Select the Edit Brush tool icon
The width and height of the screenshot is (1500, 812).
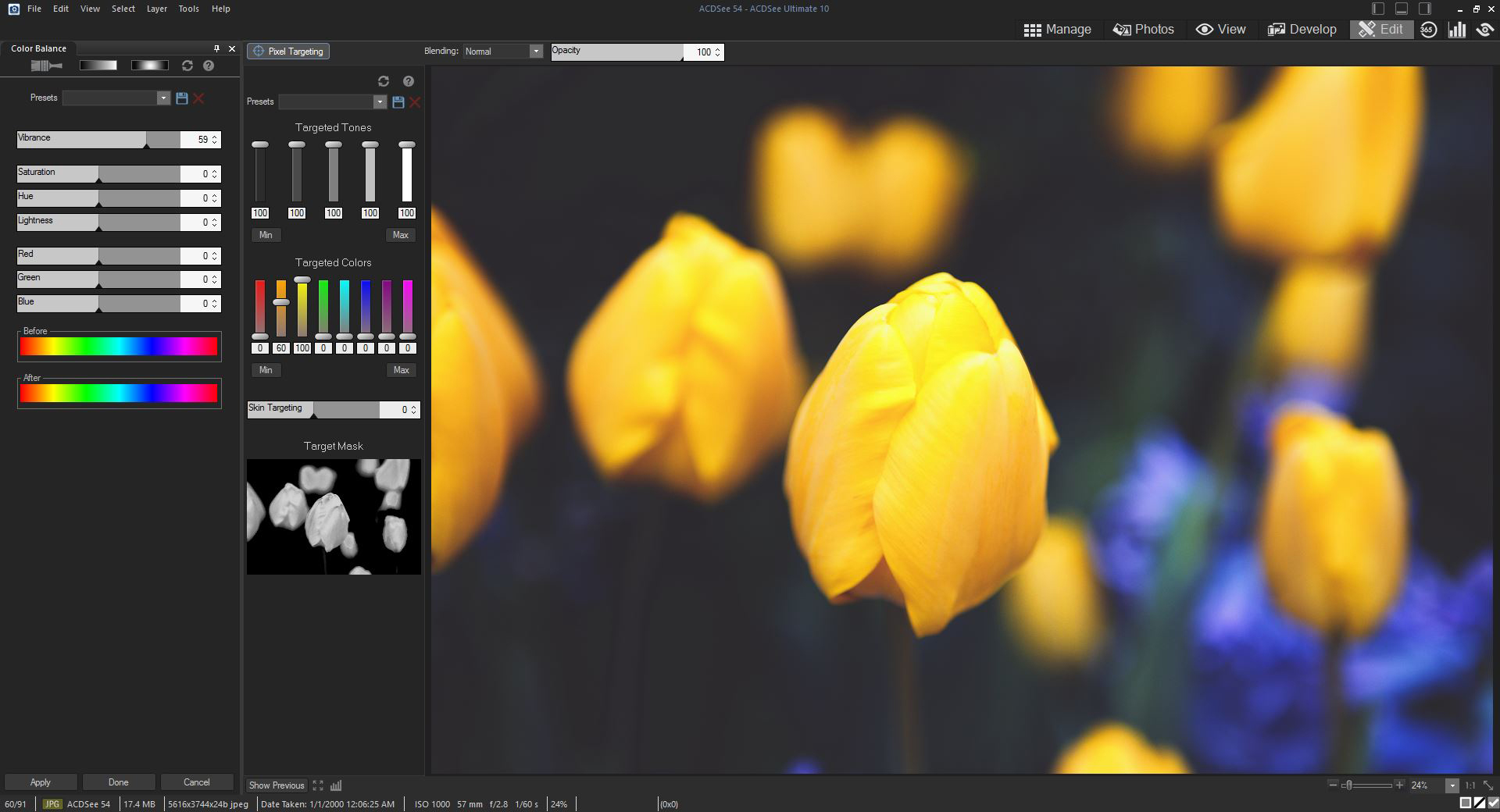[x=46, y=66]
